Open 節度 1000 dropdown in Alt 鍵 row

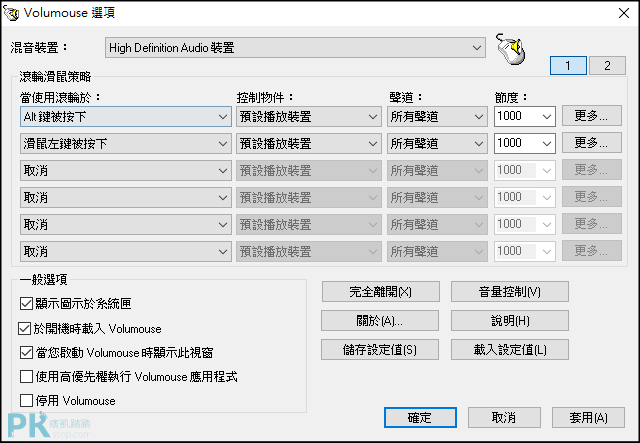pos(524,116)
